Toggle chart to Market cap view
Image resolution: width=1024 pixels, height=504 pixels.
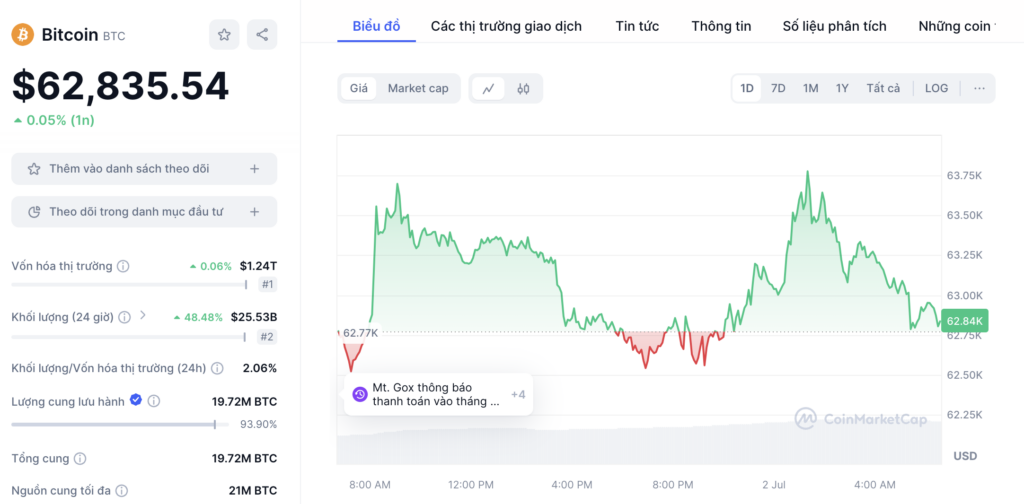[418, 89]
